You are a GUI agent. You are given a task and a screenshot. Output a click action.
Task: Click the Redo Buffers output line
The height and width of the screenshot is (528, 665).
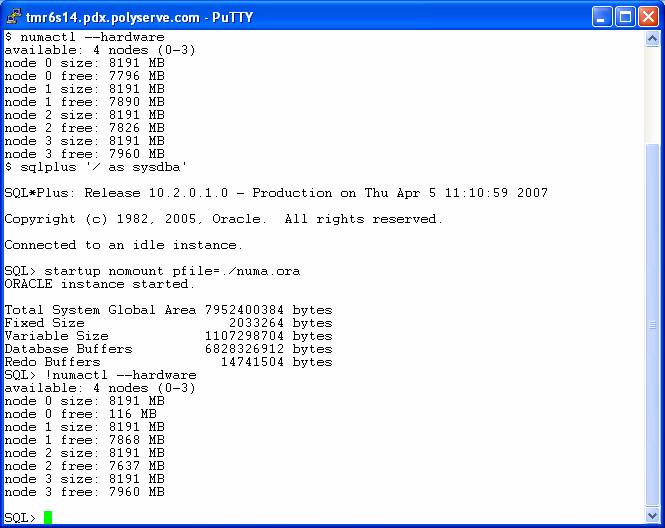pyautogui.click(x=168, y=362)
